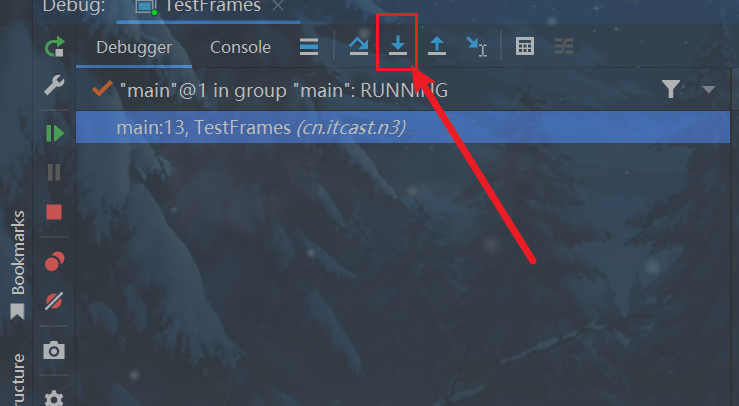Resume program with green play icon
The height and width of the screenshot is (406, 739).
(55, 133)
